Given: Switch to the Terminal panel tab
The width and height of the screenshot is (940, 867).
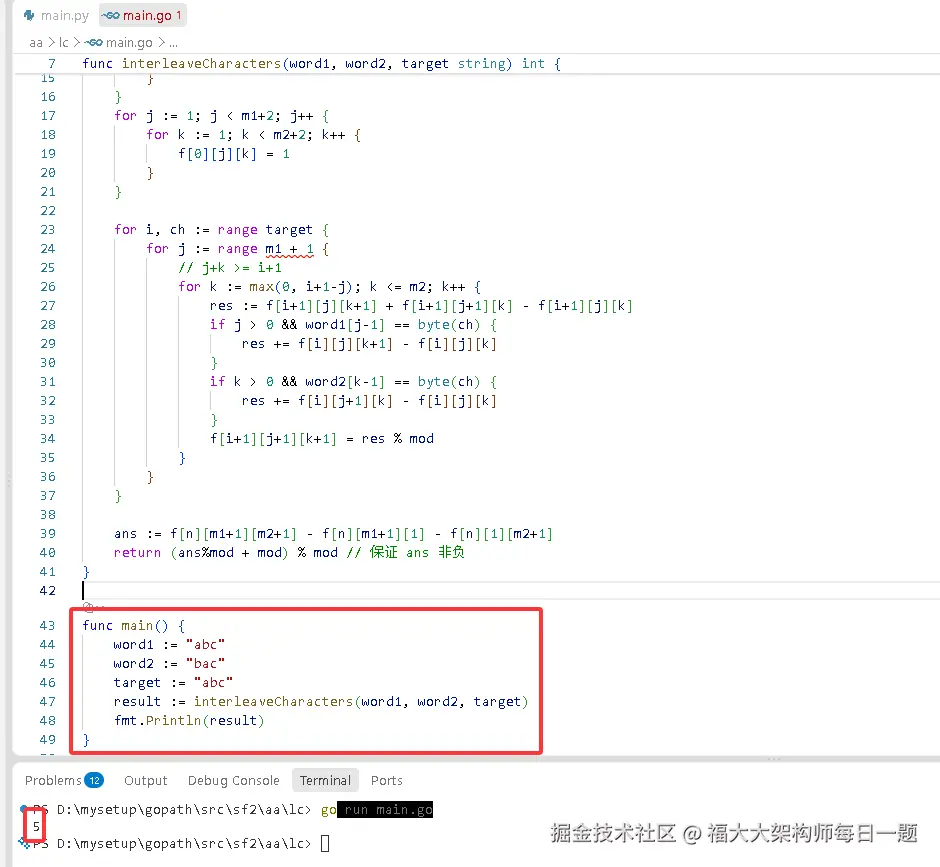Looking at the screenshot, I should (x=326, y=780).
